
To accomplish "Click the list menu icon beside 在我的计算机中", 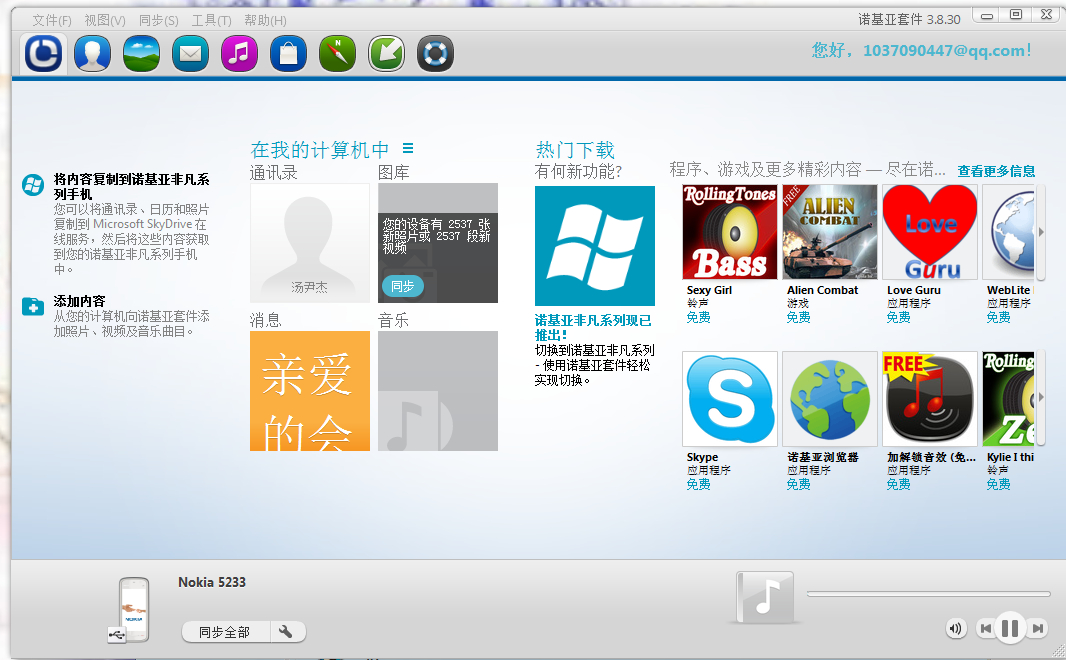I will [x=408, y=147].
